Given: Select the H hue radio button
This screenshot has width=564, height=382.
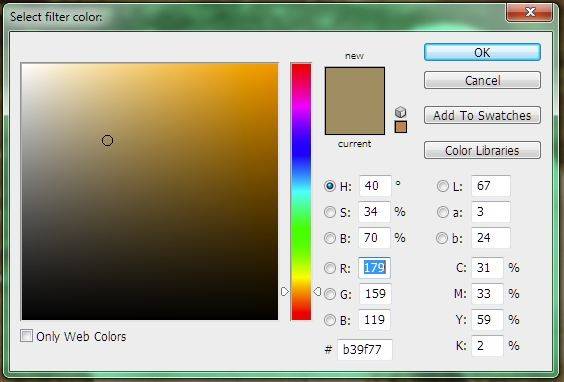Looking at the screenshot, I should tap(329, 186).
